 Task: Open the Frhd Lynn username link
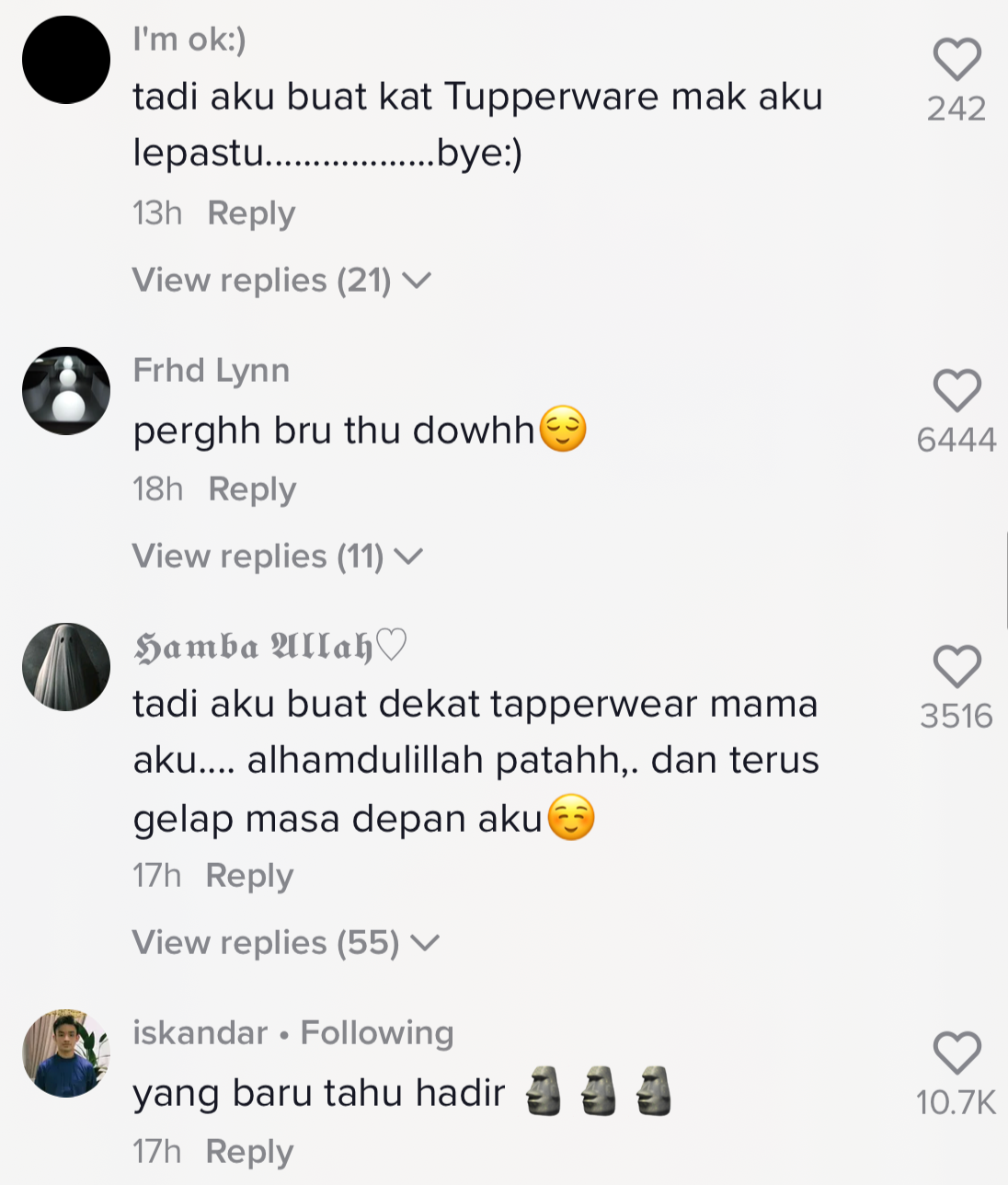(x=212, y=371)
